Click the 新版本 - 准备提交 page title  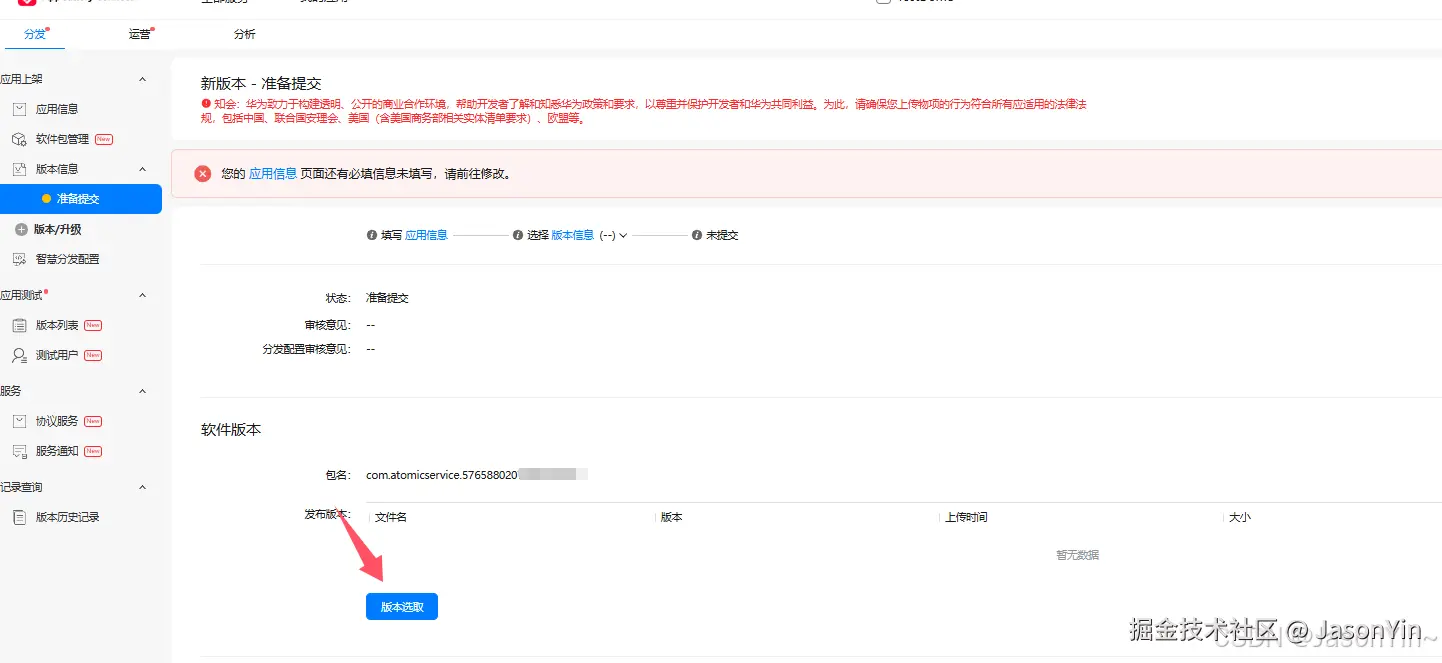(261, 84)
